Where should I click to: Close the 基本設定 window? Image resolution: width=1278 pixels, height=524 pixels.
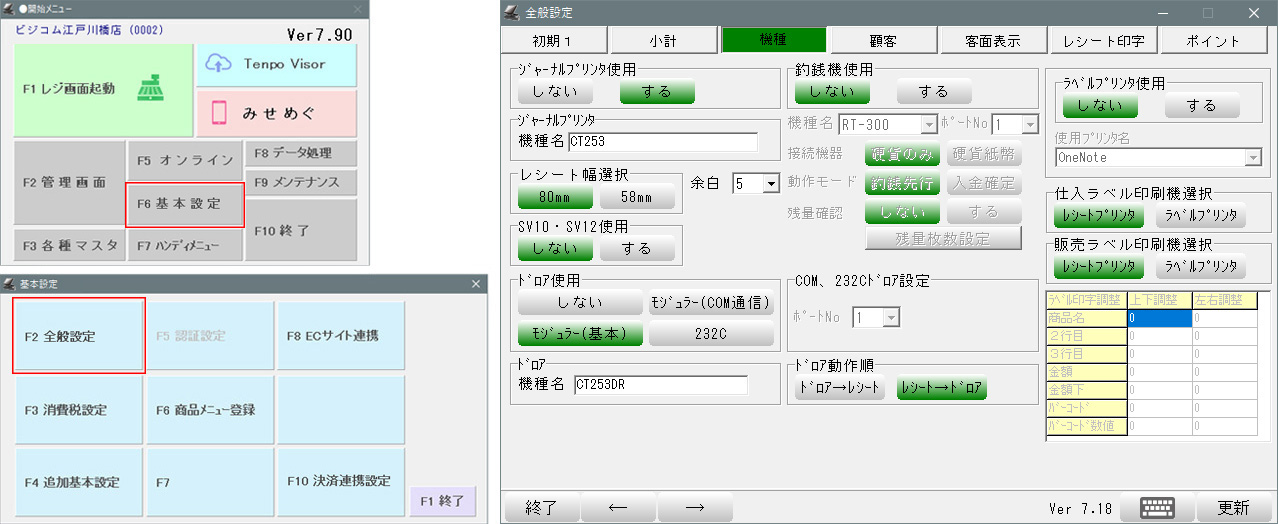[x=475, y=284]
